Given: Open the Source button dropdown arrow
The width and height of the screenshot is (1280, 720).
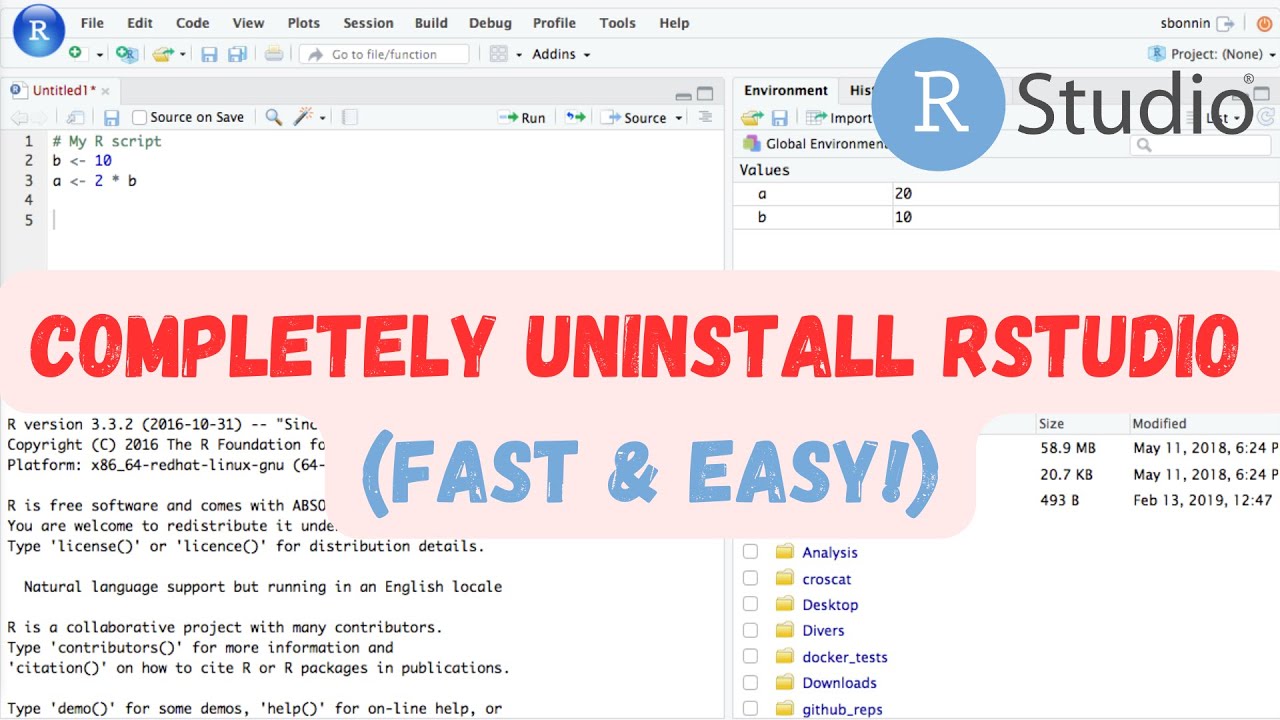Looking at the screenshot, I should coord(679,118).
